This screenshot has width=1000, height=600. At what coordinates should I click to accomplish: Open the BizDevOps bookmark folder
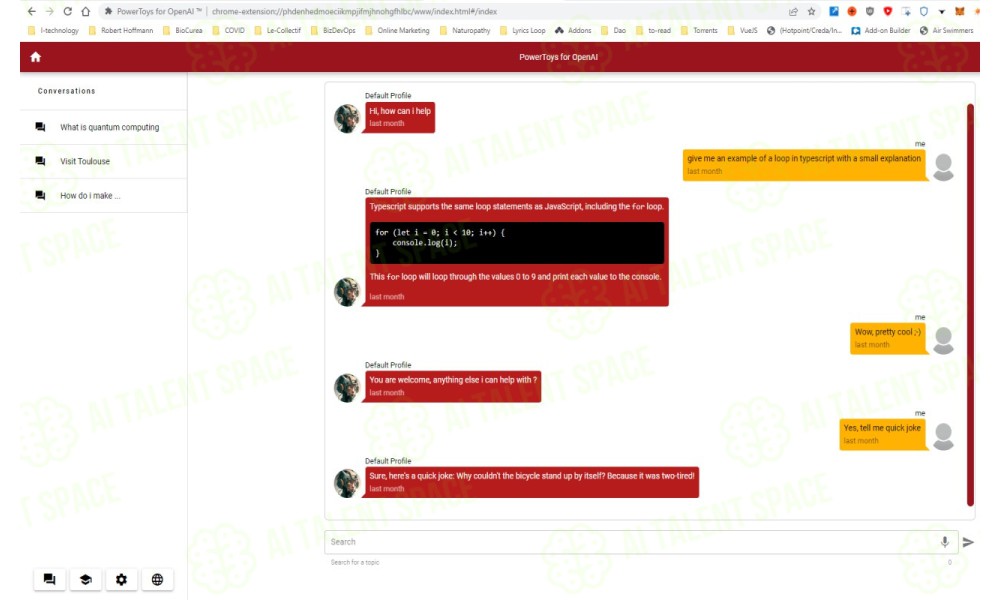point(333,31)
